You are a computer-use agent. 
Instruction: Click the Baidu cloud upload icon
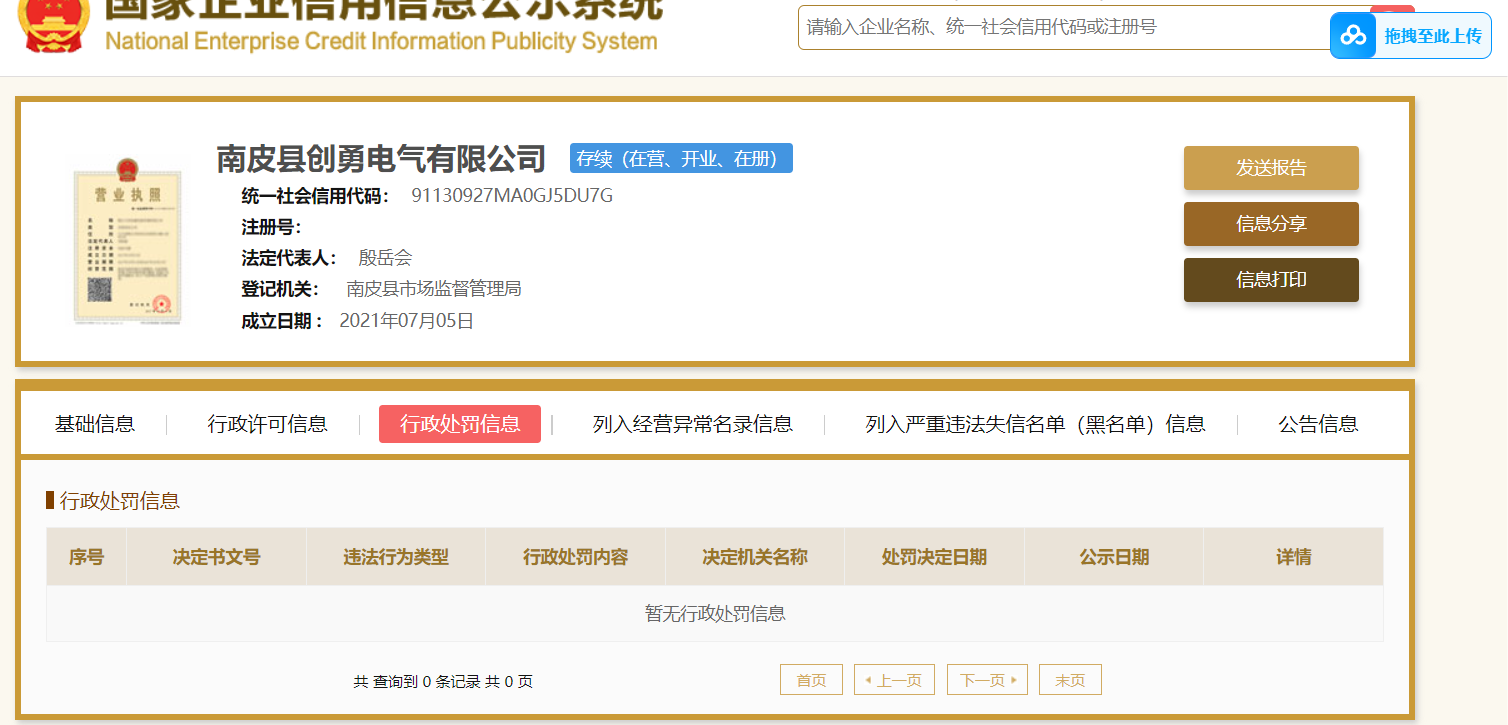[1353, 36]
